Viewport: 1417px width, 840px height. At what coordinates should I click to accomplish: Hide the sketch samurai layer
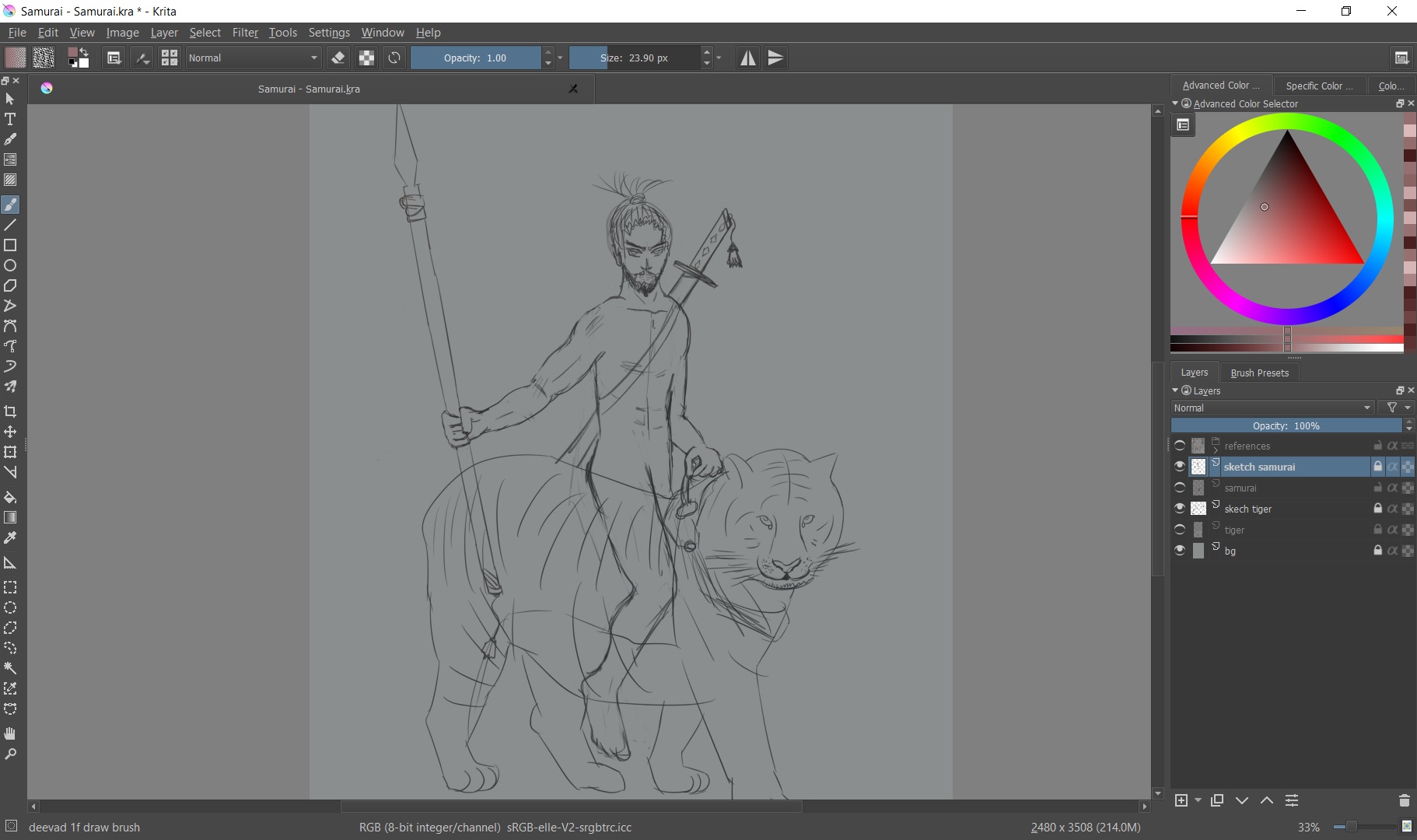(1180, 467)
